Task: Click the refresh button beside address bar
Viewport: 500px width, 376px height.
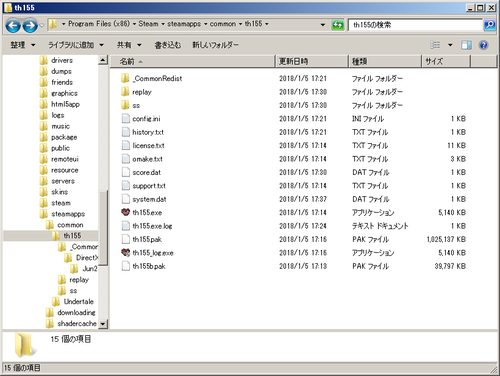Action: coord(338,25)
